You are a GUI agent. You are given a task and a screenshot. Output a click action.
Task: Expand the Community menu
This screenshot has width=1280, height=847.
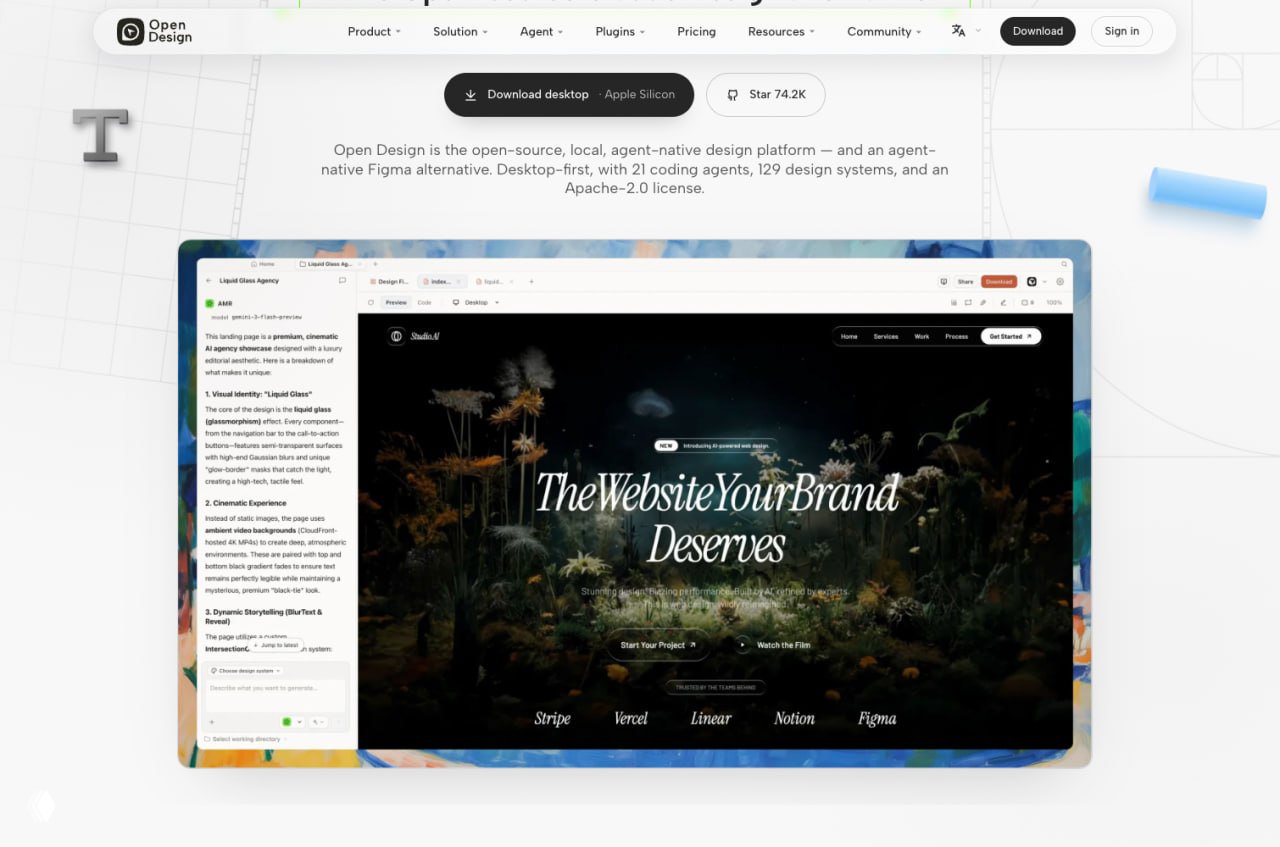pos(884,32)
